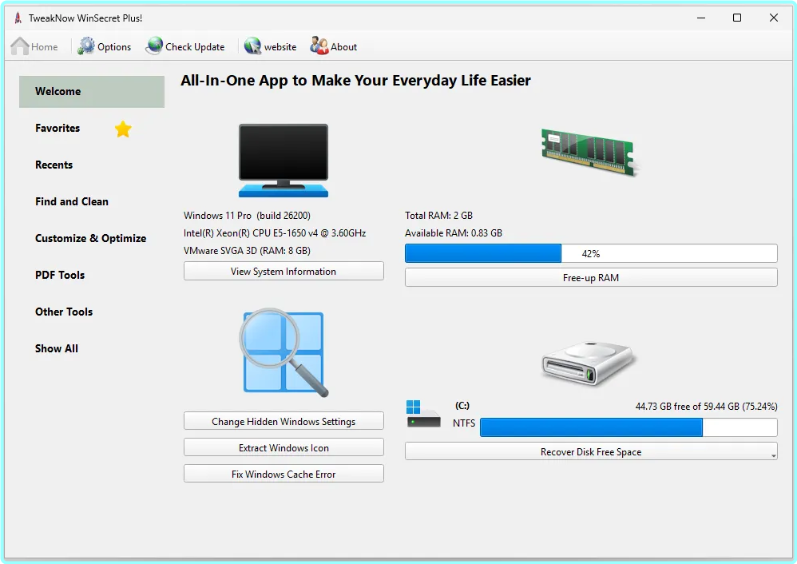The width and height of the screenshot is (797, 564).
Task: Click the computer monitor image
Action: [x=283, y=161]
